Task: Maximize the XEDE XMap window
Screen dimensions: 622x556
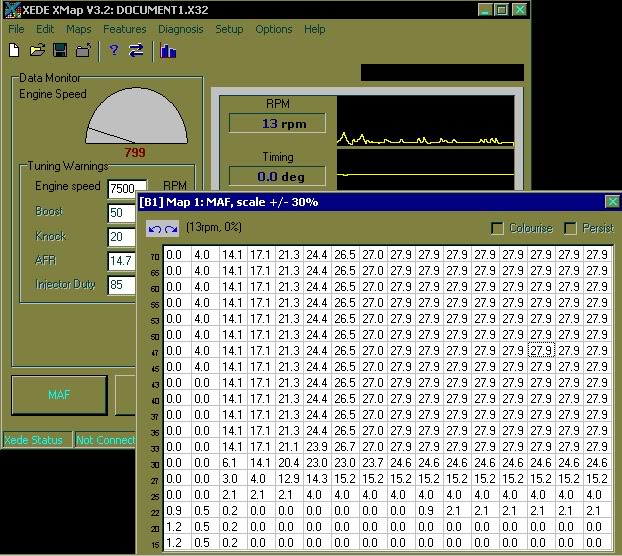Action: tap(502, 10)
